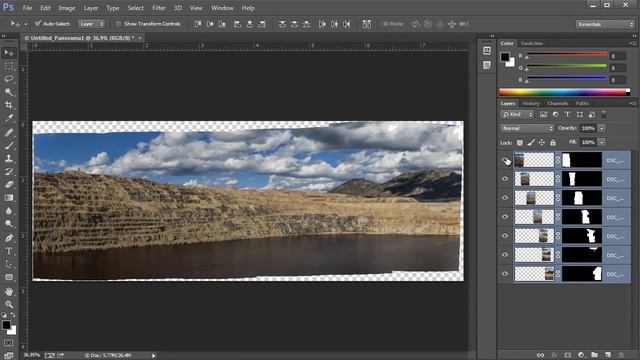640x360 pixels.
Task: Select the Horizontal Type tool
Action: pyautogui.click(x=9, y=251)
